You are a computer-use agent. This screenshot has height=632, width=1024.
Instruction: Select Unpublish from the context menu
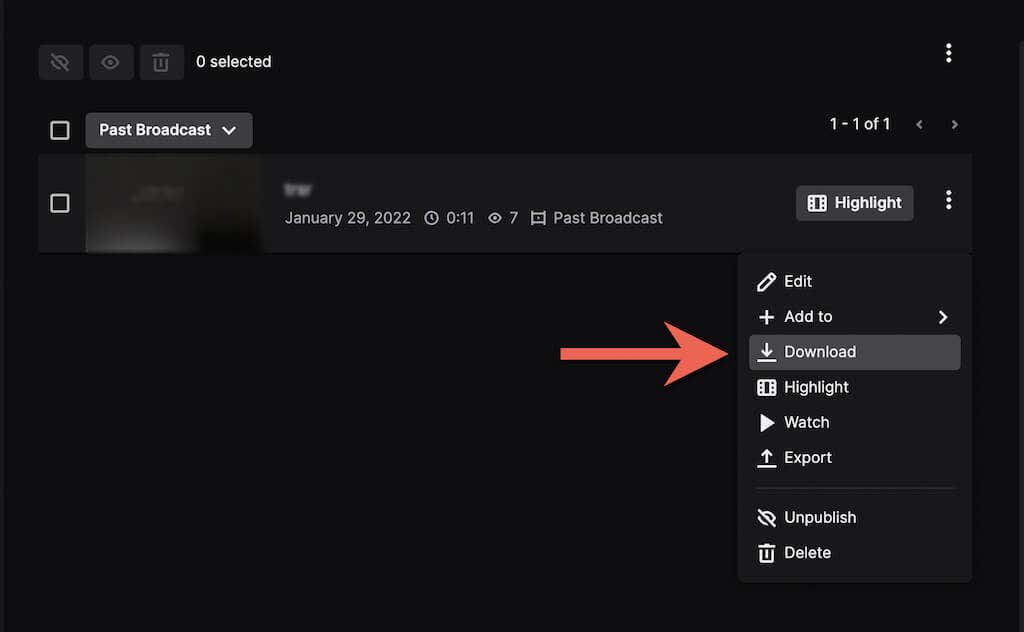pyautogui.click(x=820, y=517)
